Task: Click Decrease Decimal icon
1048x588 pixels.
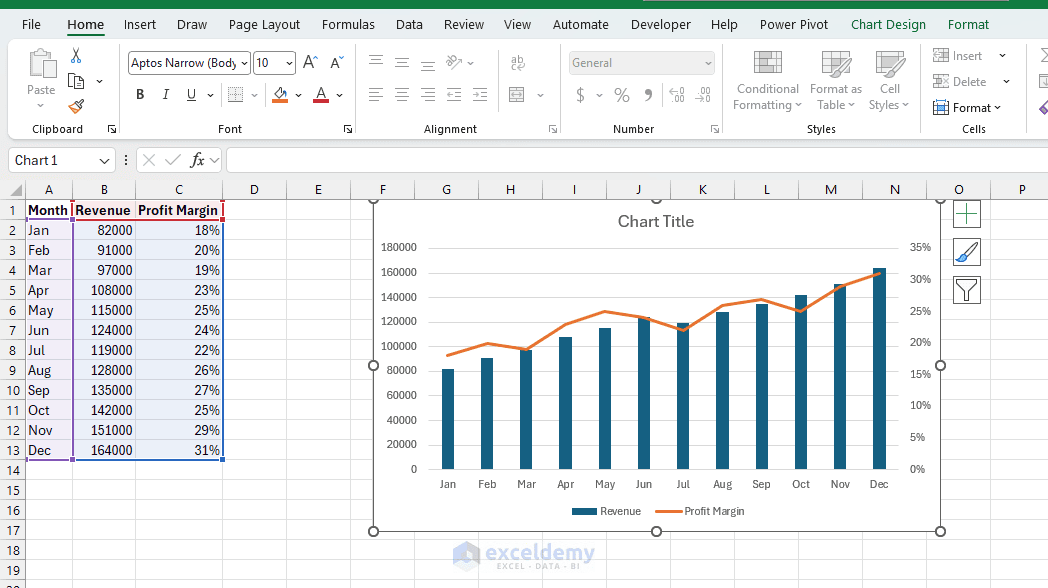Action: [x=703, y=95]
